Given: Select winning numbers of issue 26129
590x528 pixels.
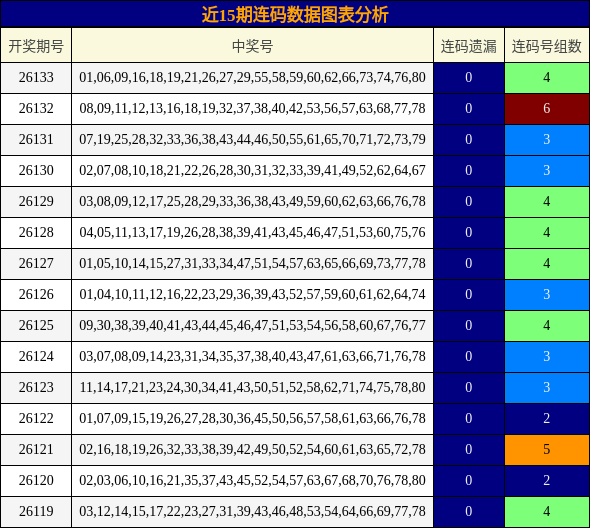Looking at the screenshot, I should click(x=252, y=201).
